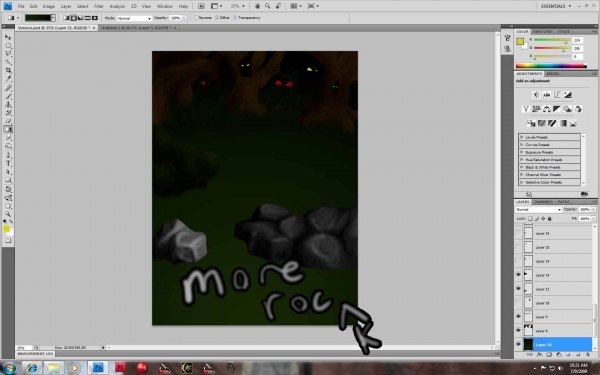
Task: Select the Lasso tool
Action: [8, 54]
